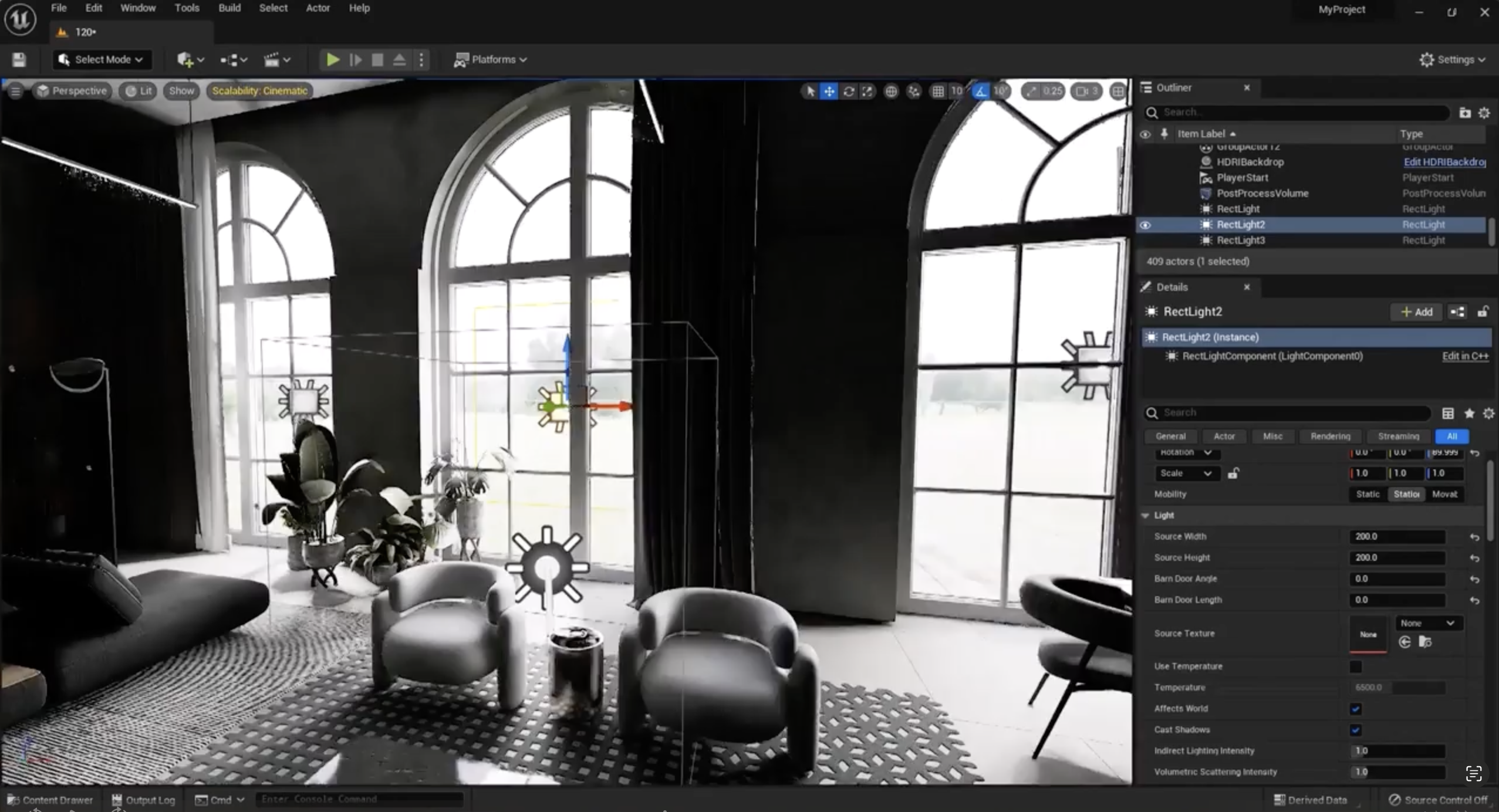Toggle grid snapping icon in viewport
This screenshot has width=1499, height=812.
coord(938,91)
